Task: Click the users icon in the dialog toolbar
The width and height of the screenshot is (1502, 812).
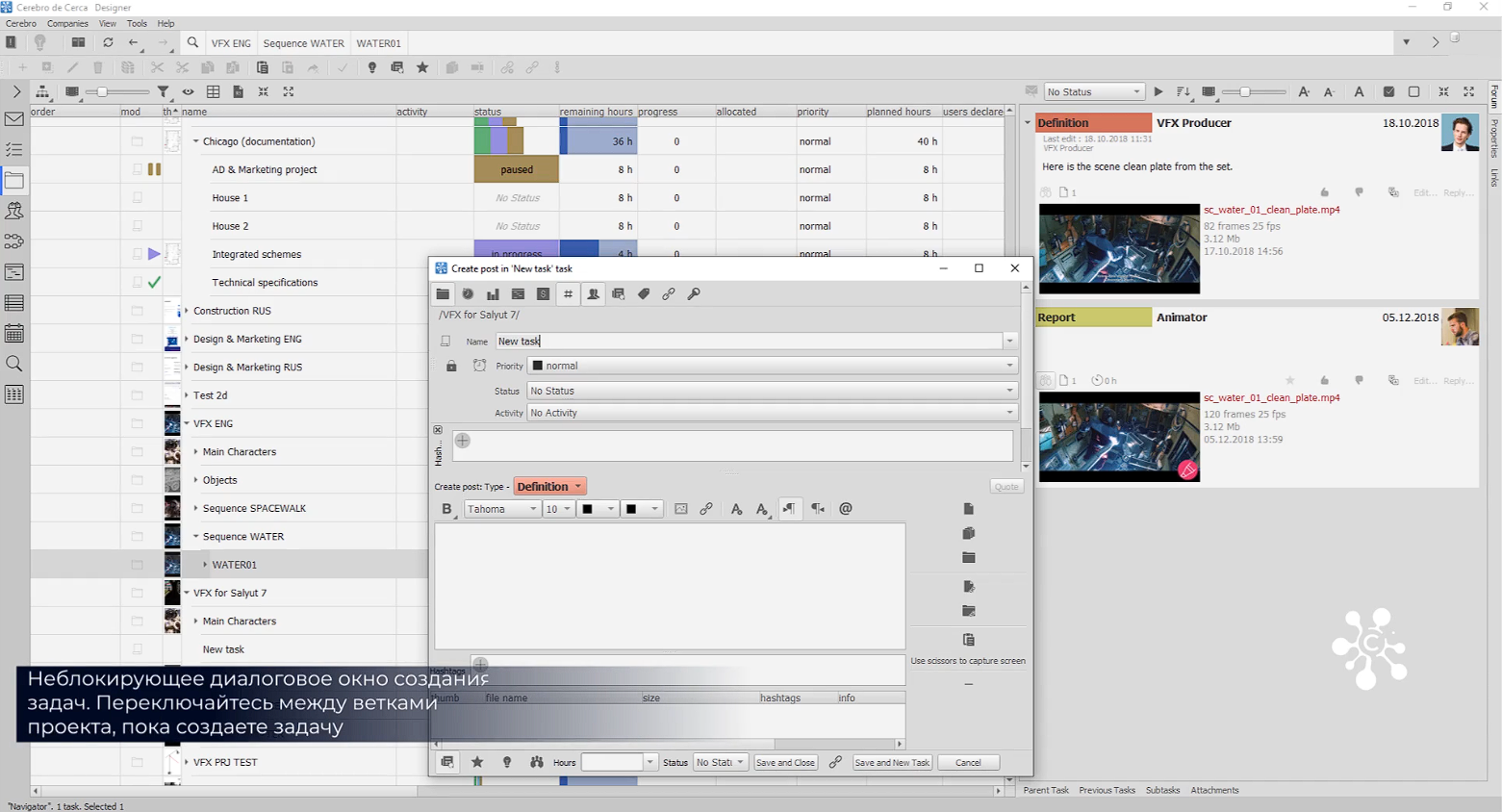Action: (x=593, y=294)
